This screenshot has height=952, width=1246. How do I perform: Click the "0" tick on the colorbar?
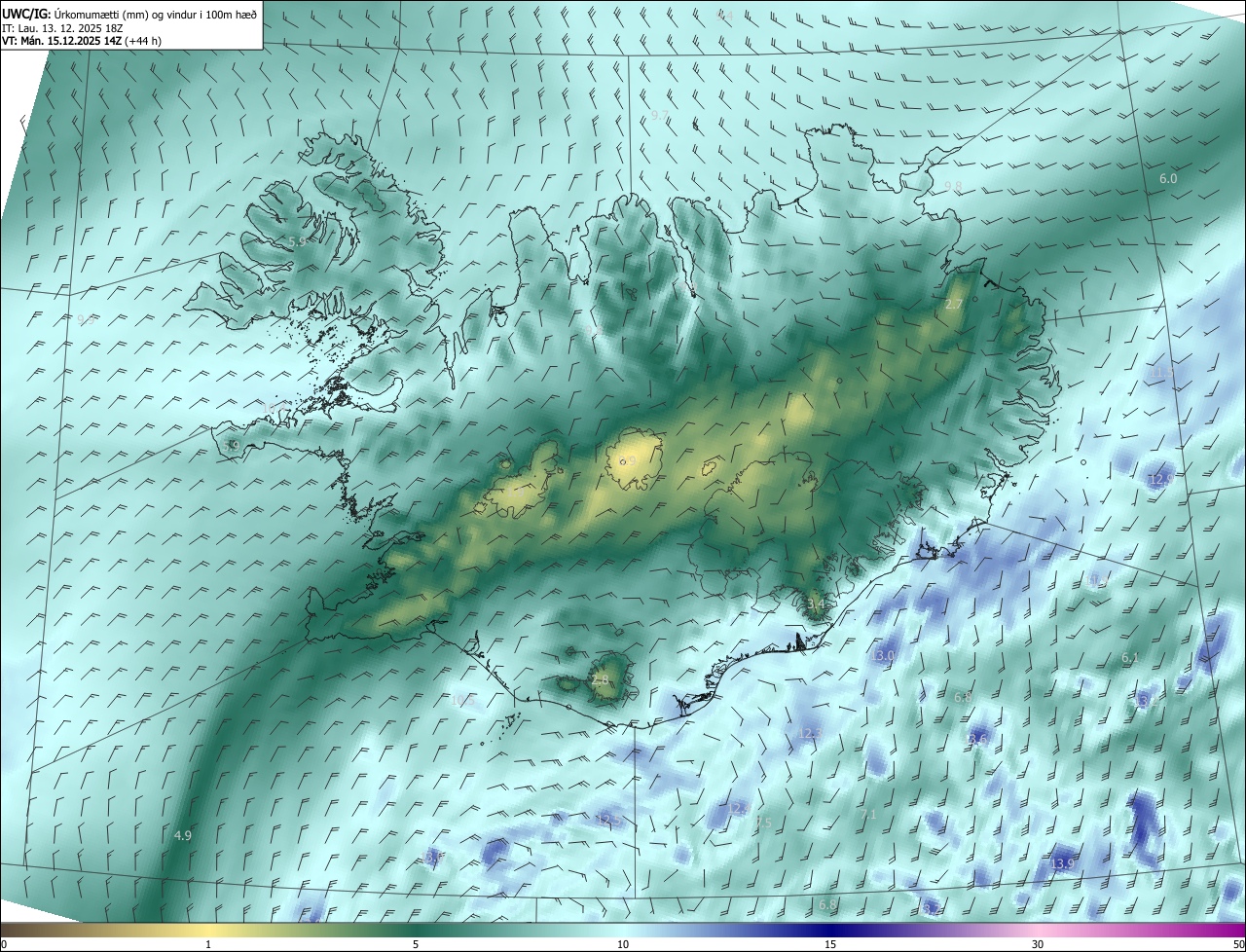point(4,944)
